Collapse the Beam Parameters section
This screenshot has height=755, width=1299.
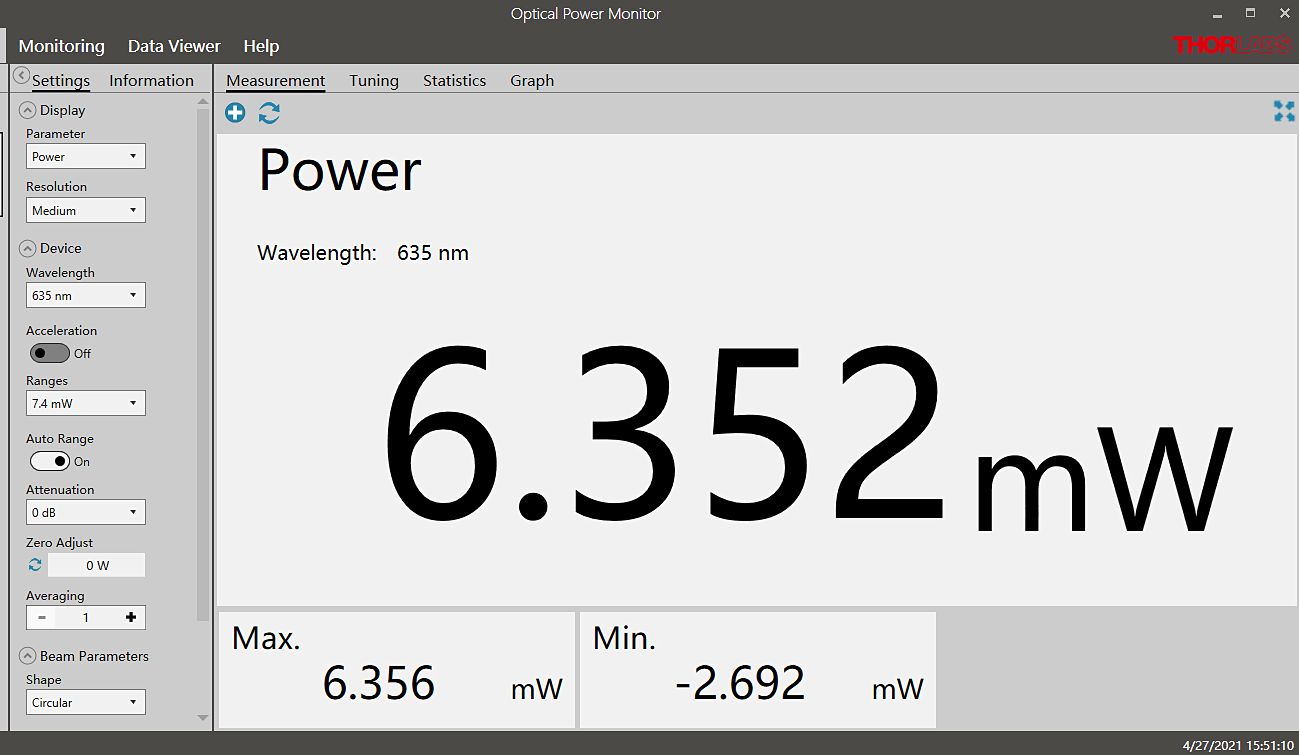[x=28, y=656]
